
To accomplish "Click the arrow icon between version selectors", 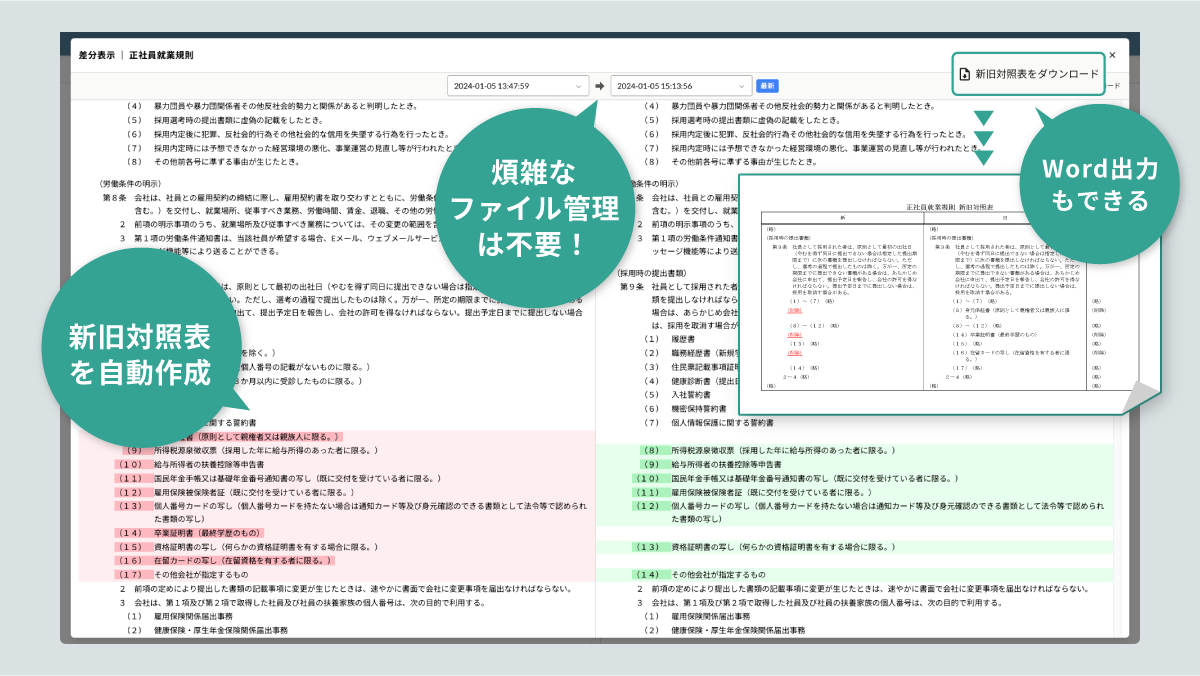I will [x=598, y=86].
